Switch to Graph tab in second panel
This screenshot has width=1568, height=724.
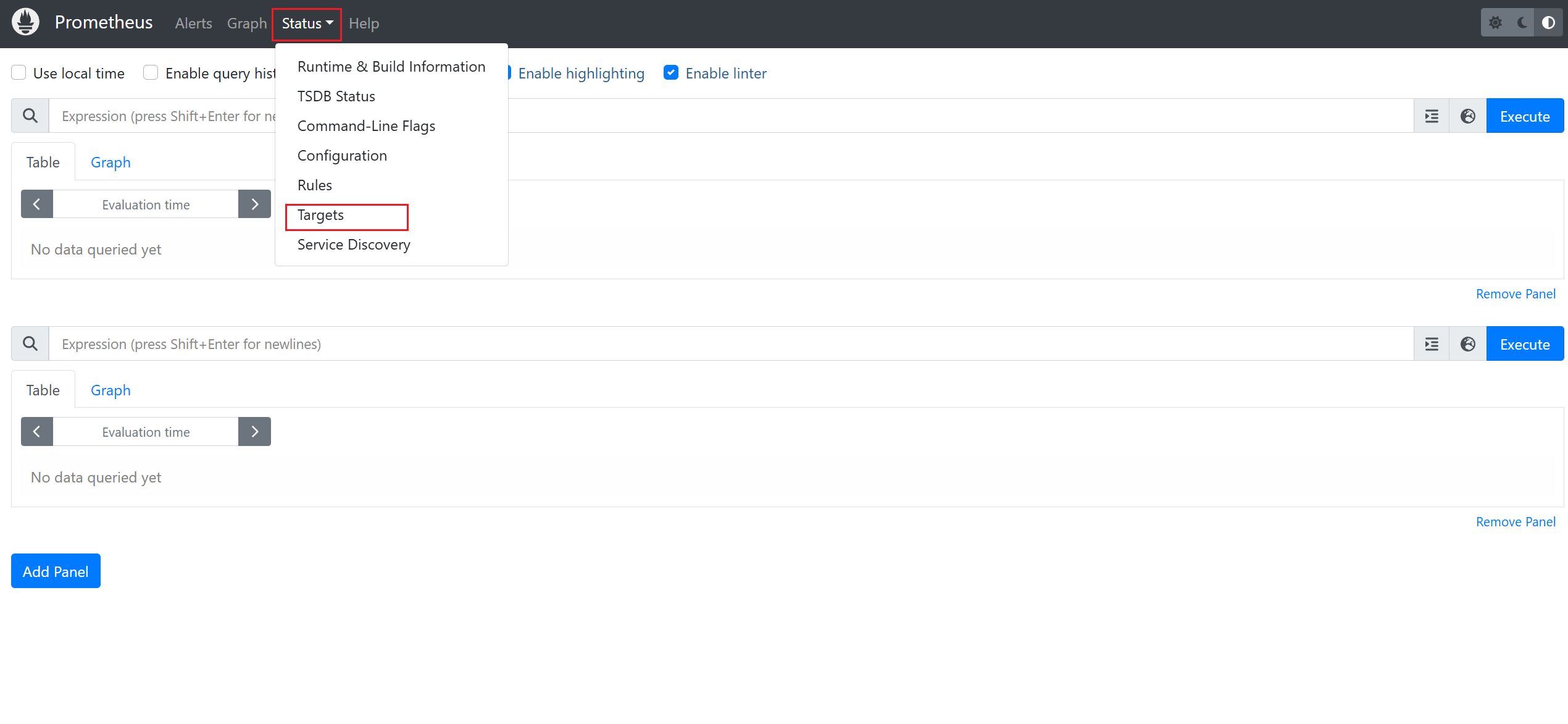[x=111, y=390]
